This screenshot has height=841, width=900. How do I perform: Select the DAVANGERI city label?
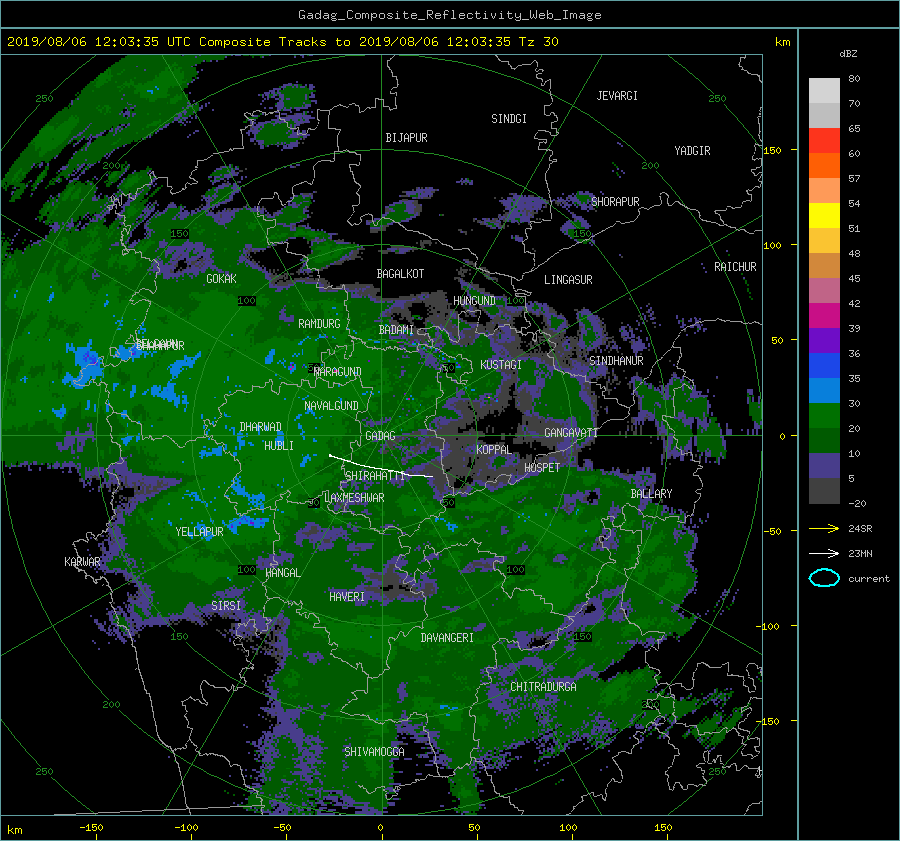click(x=447, y=638)
